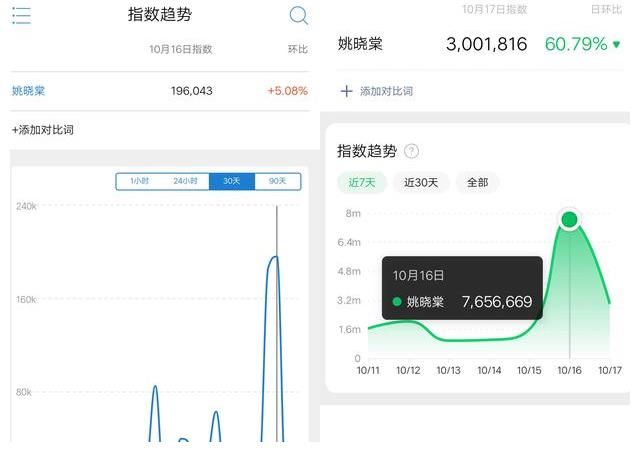The width and height of the screenshot is (640, 462).
Task: Open blue 姚晓棠 keyword link
Action: 28,91
